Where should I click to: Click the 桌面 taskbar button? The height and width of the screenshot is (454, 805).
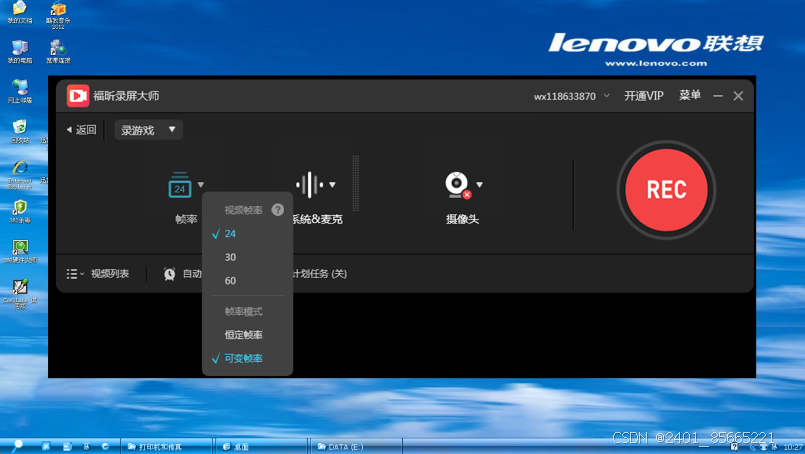261,447
